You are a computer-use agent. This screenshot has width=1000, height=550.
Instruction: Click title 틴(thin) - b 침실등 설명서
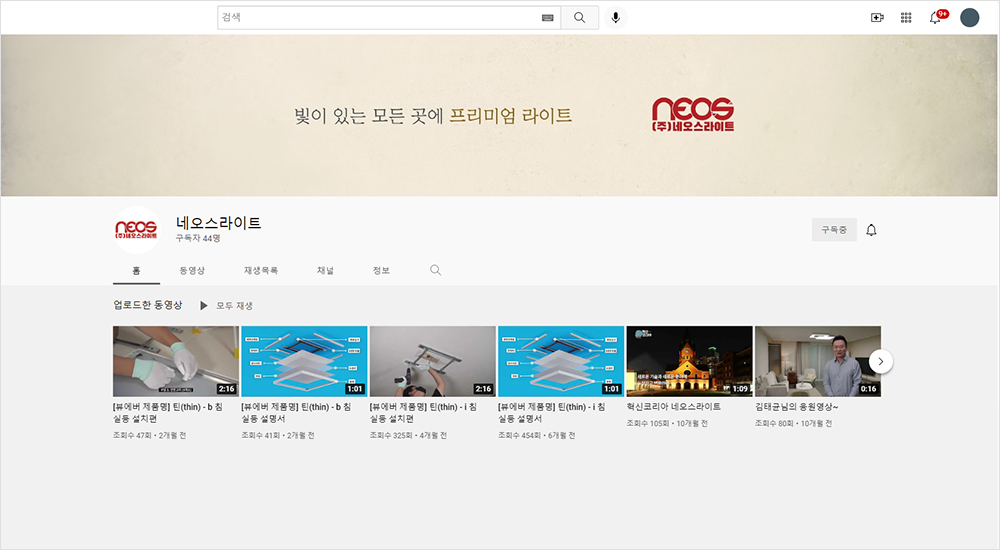[296, 413]
